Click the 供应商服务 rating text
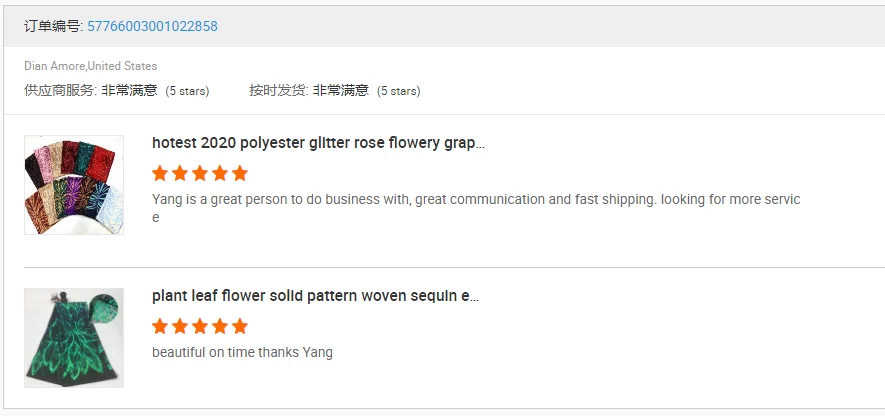Viewport: 885px width, 416px height. [x=116, y=90]
